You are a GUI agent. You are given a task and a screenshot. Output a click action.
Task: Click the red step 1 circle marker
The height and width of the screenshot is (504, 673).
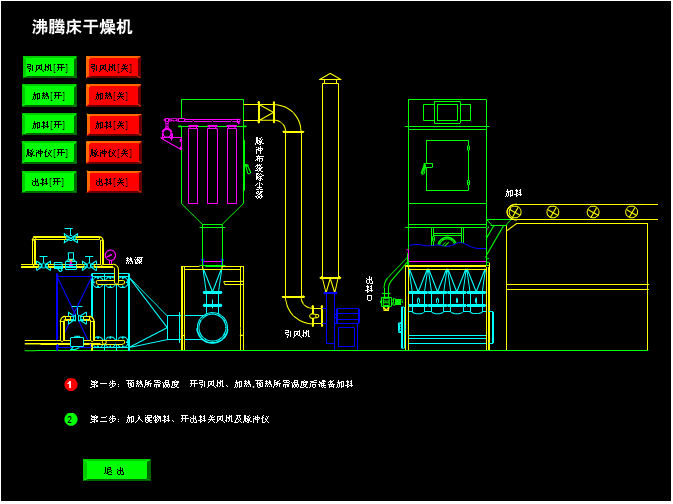(71, 384)
